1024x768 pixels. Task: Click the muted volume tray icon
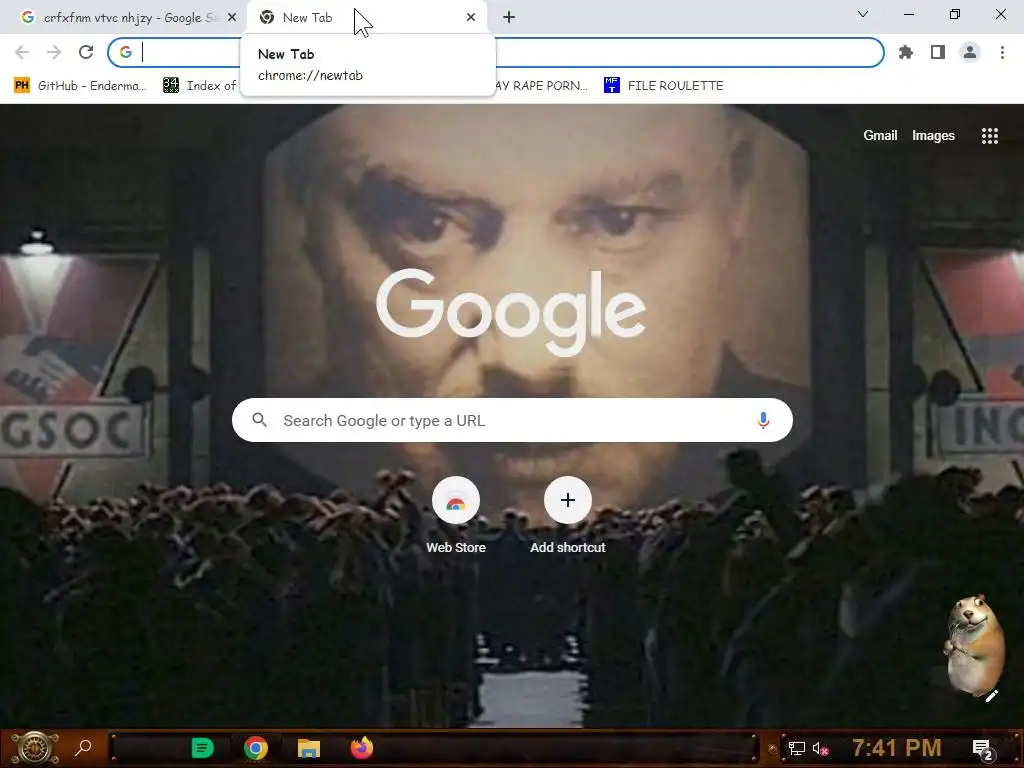point(820,748)
